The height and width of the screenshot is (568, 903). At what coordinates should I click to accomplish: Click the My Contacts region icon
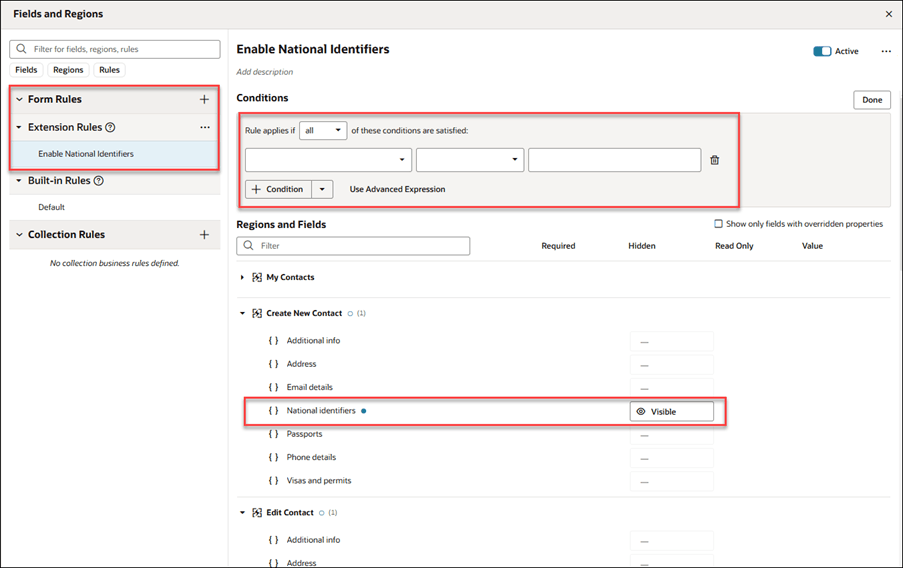[257, 278]
